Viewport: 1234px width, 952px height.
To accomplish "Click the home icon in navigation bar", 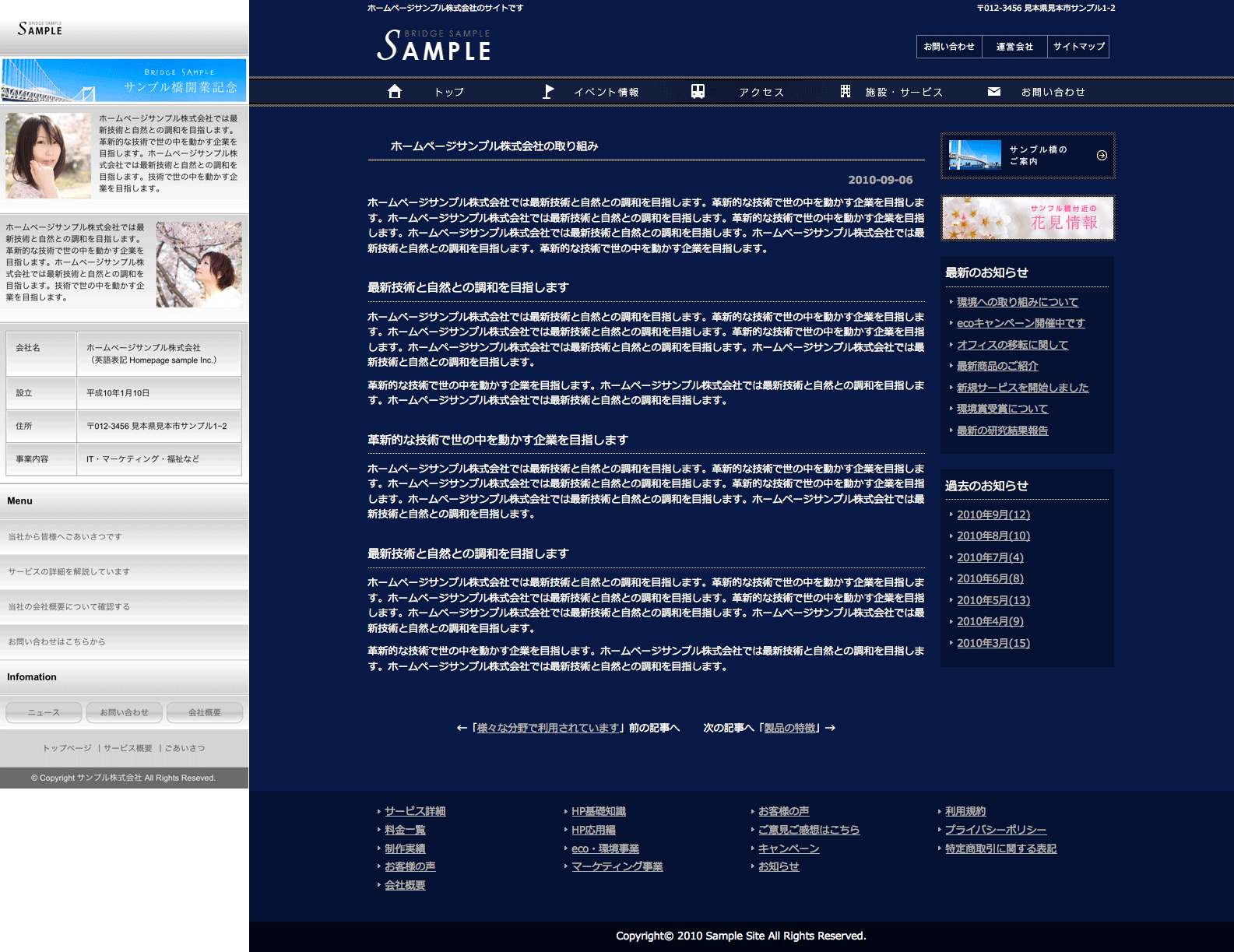I will (395, 92).
